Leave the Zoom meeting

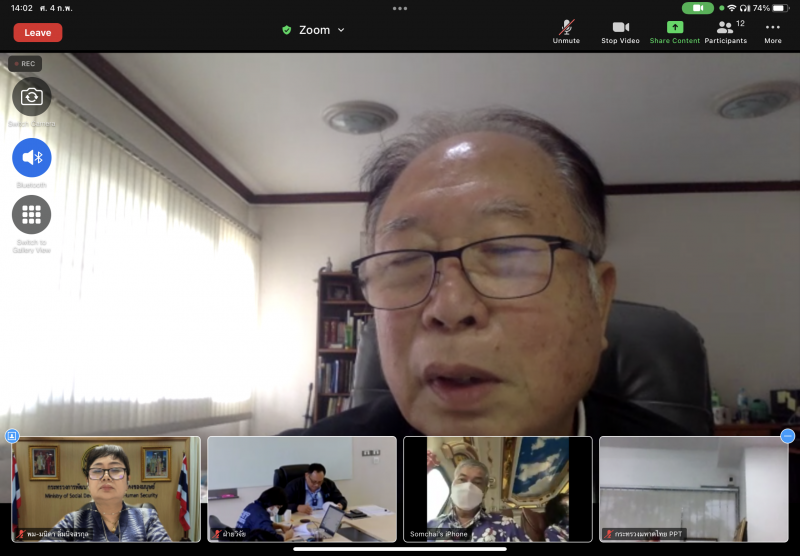[38, 33]
